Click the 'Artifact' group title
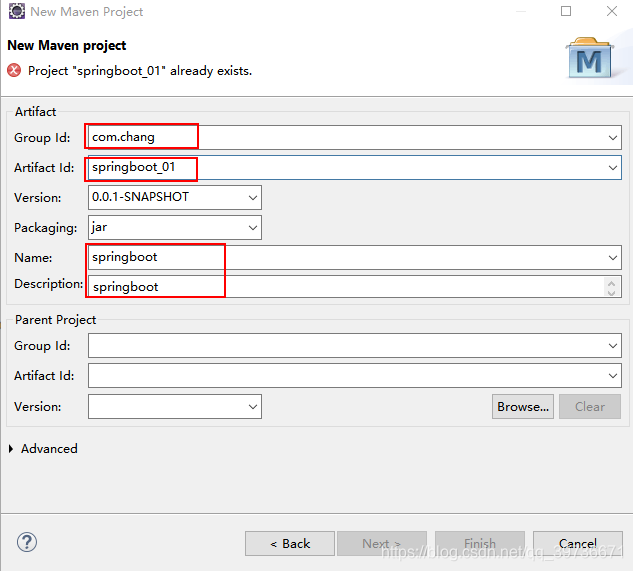The height and width of the screenshot is (571, 633). coord(35,112)
